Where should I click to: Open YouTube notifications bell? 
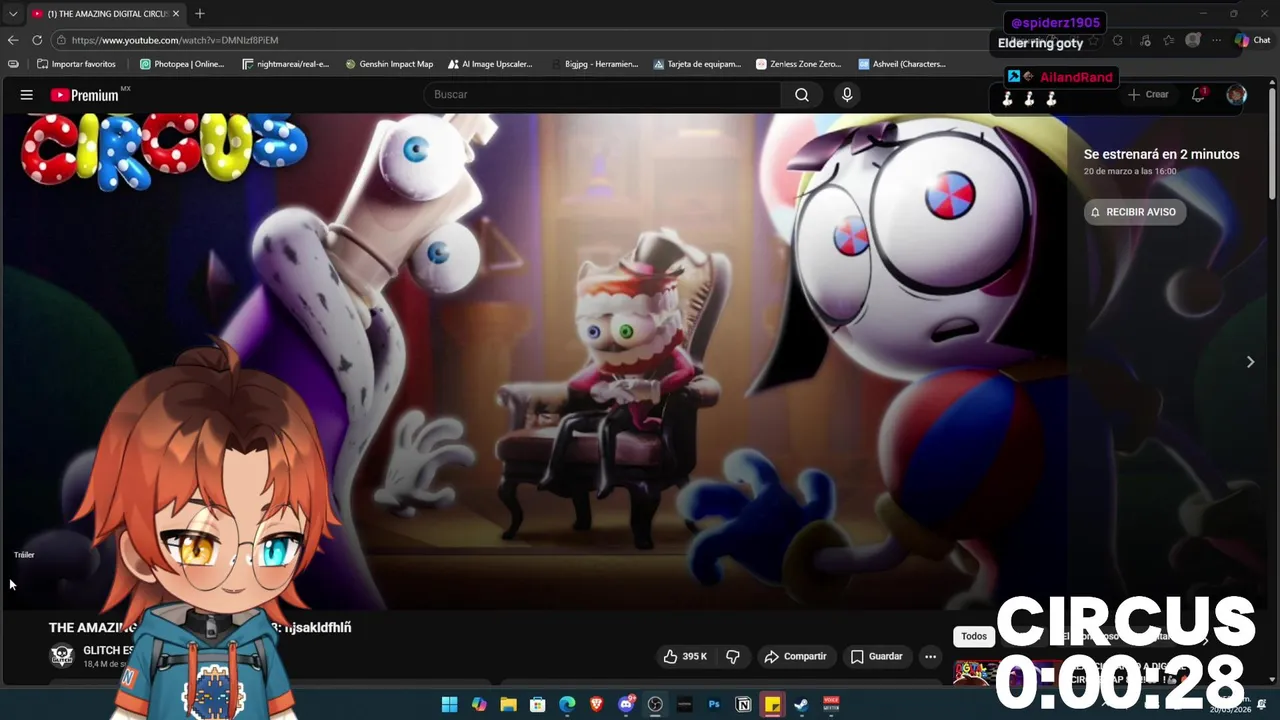pyautogui.click(x=1198, y=95)
